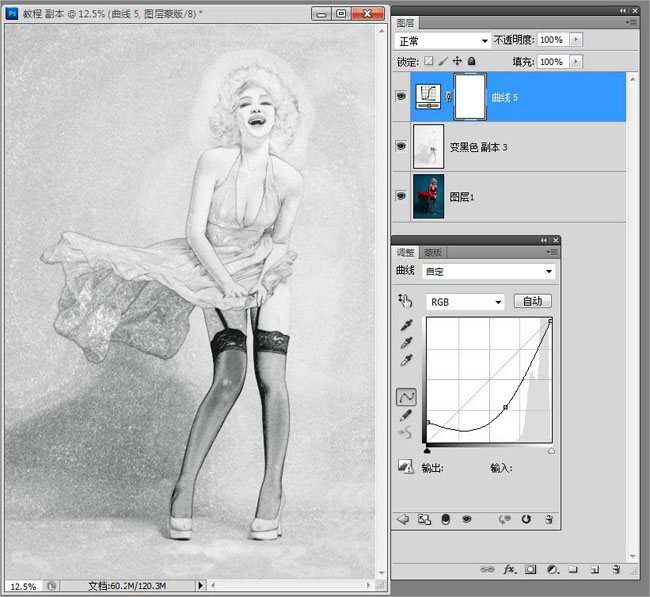Viewport: 650px width, 597px height.
Task: Collapse the Adjustments panel double-arrow
Action: pos(543,240)
